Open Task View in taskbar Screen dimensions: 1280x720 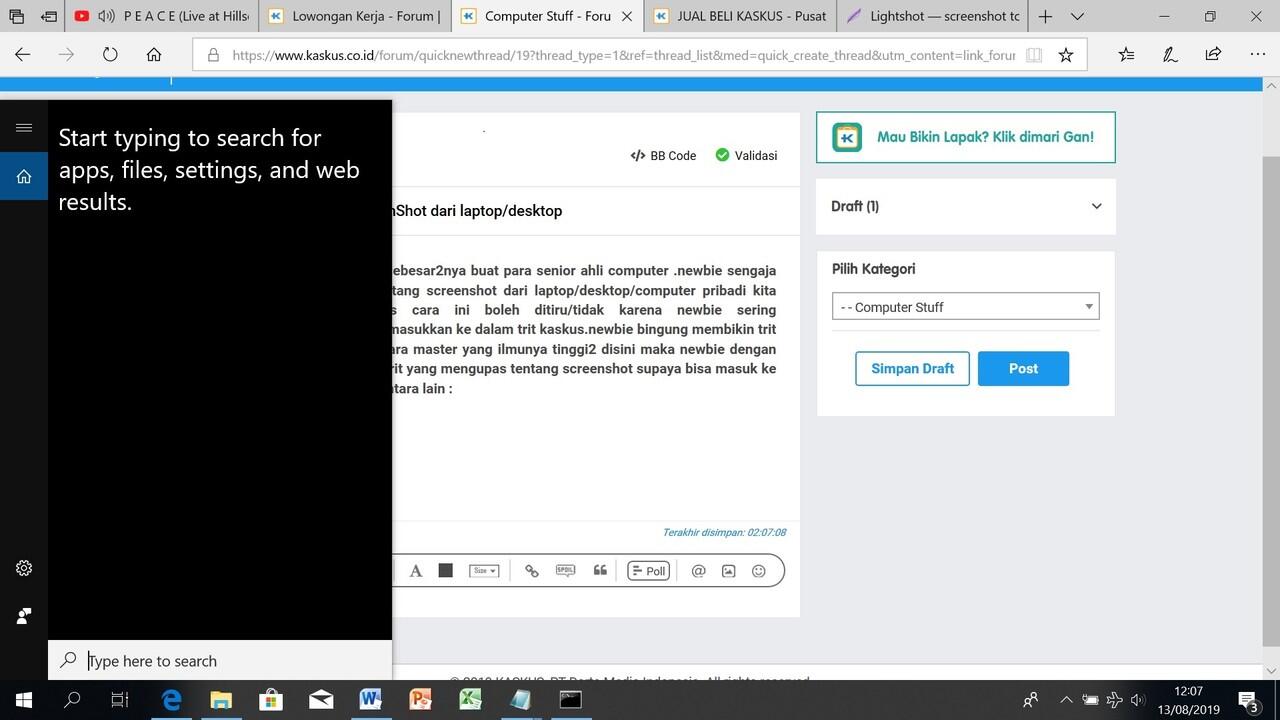[120, 700]
